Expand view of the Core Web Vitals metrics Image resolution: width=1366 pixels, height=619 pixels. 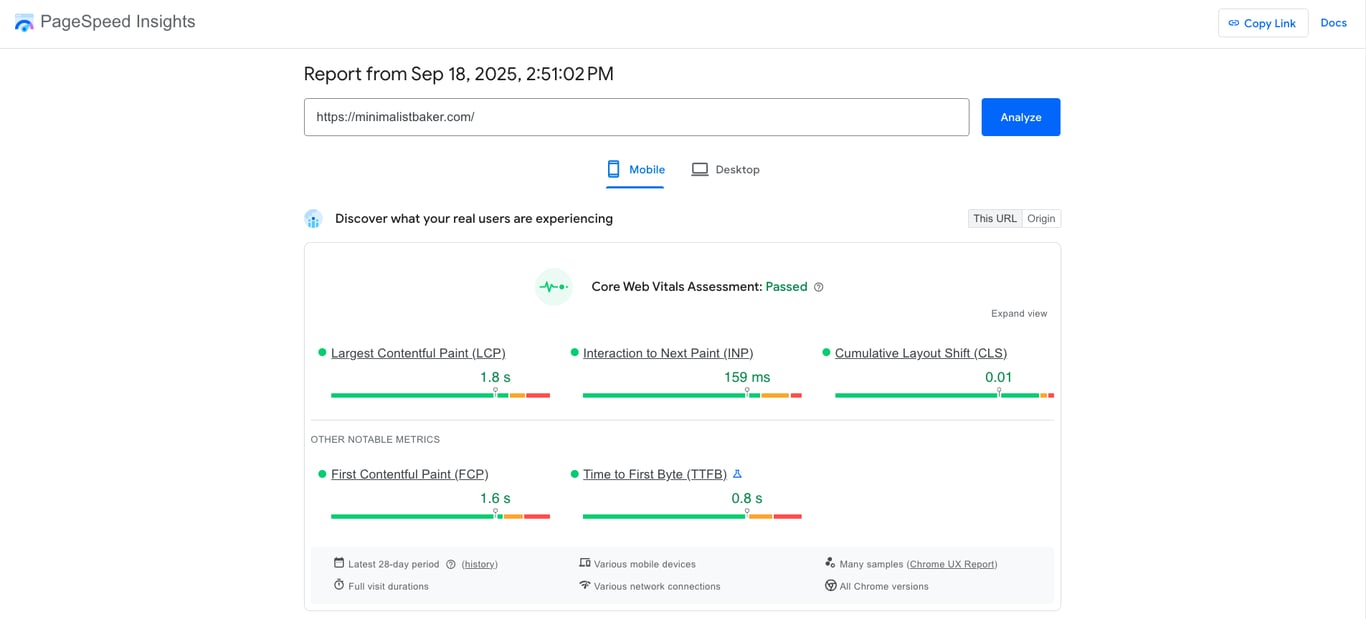1019,313
